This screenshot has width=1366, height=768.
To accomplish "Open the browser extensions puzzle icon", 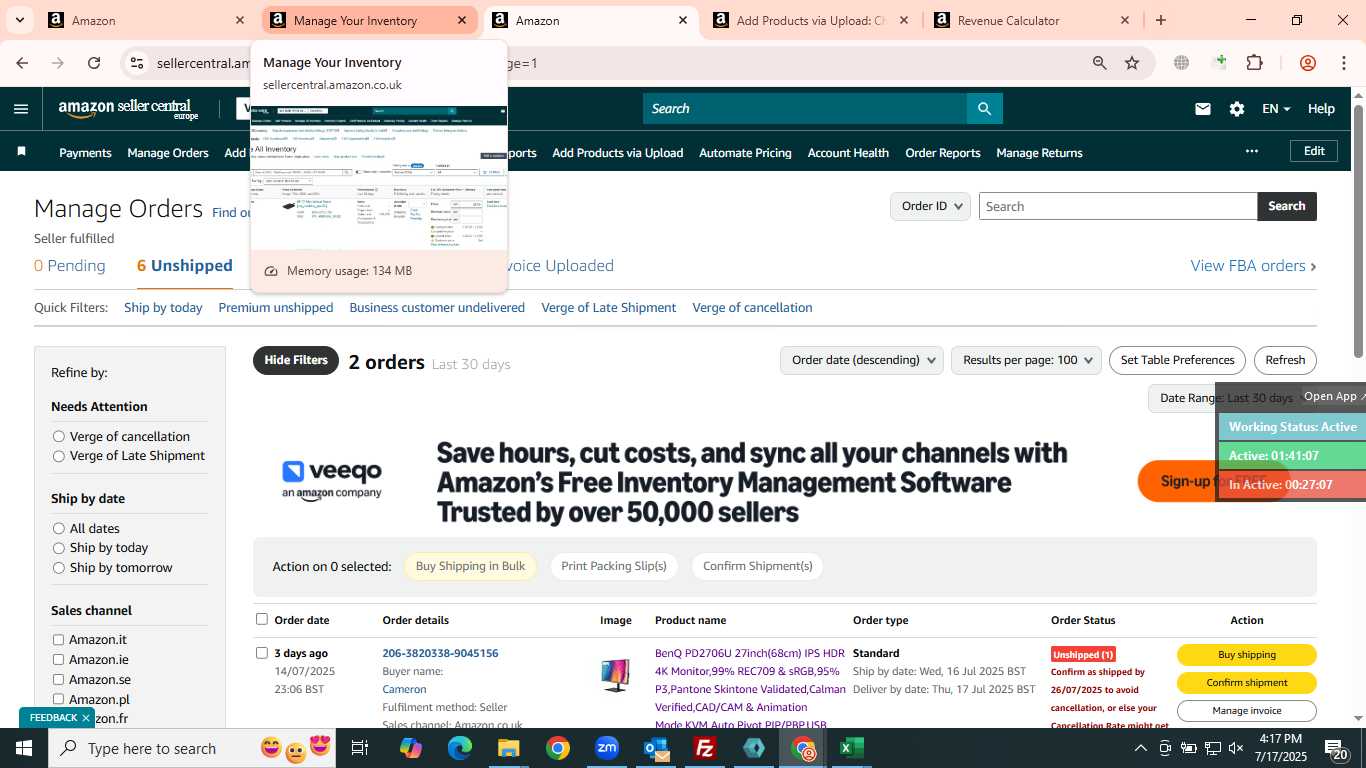I will tap(1255, 63).
